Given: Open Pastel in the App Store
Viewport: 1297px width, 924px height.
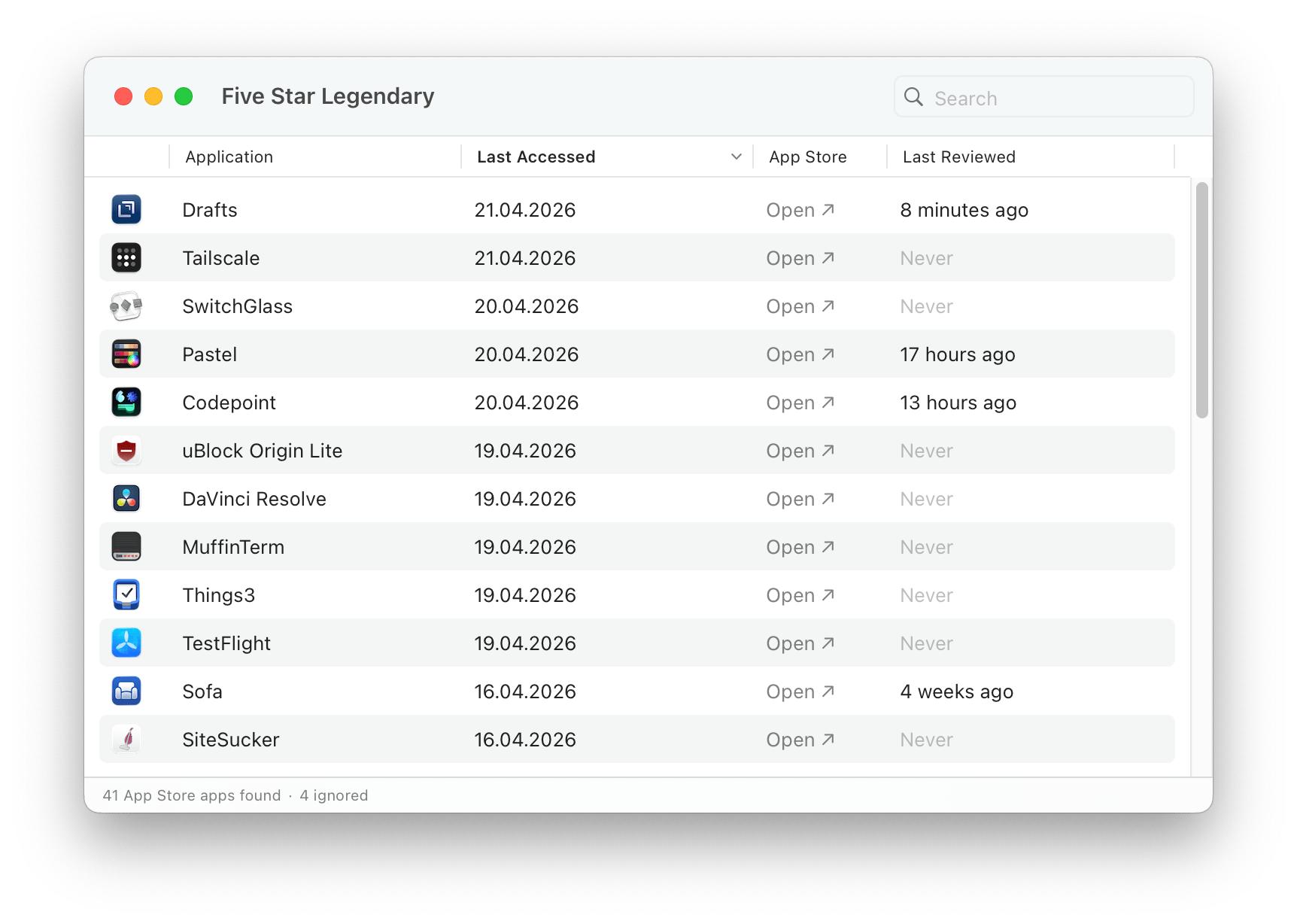Looking at the screenshot, I should [x=800, y=354].
